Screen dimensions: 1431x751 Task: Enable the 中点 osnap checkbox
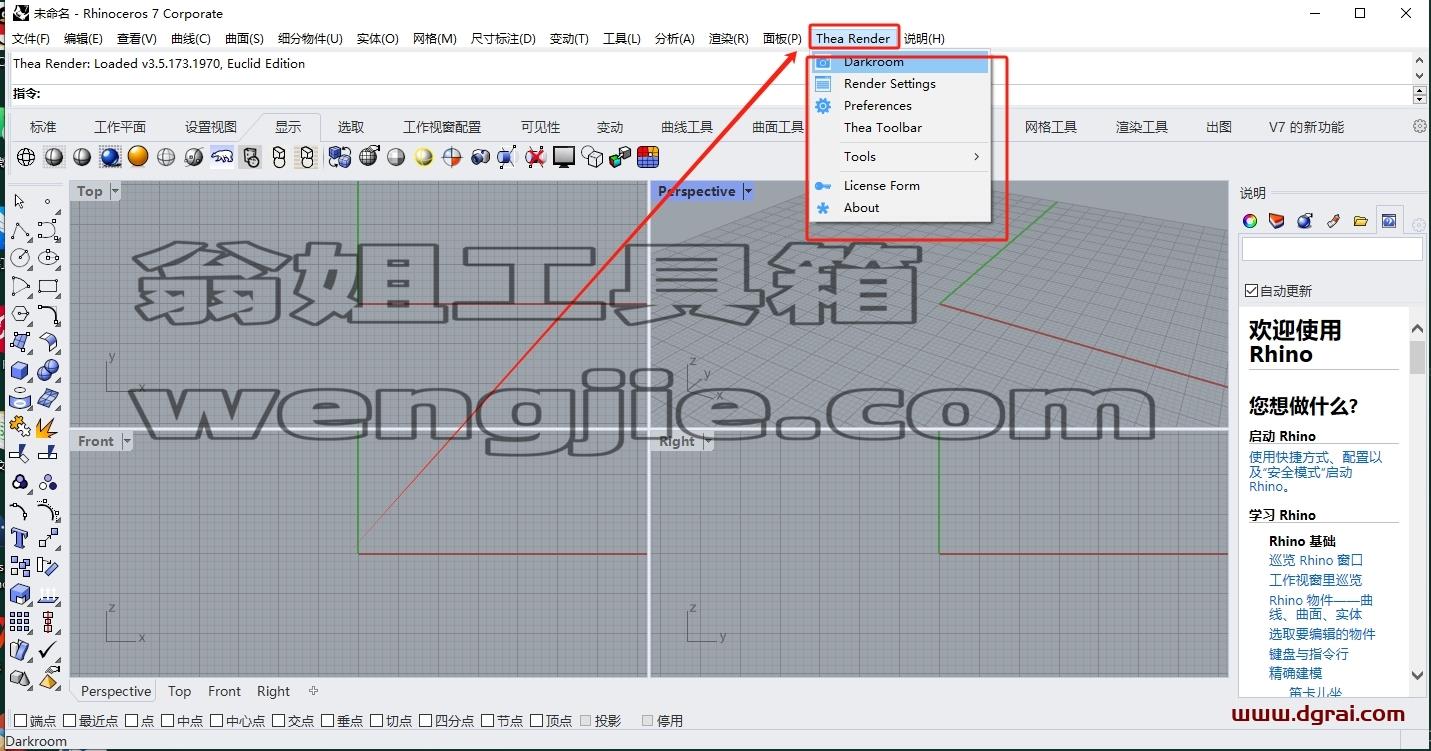coord(168,720)
